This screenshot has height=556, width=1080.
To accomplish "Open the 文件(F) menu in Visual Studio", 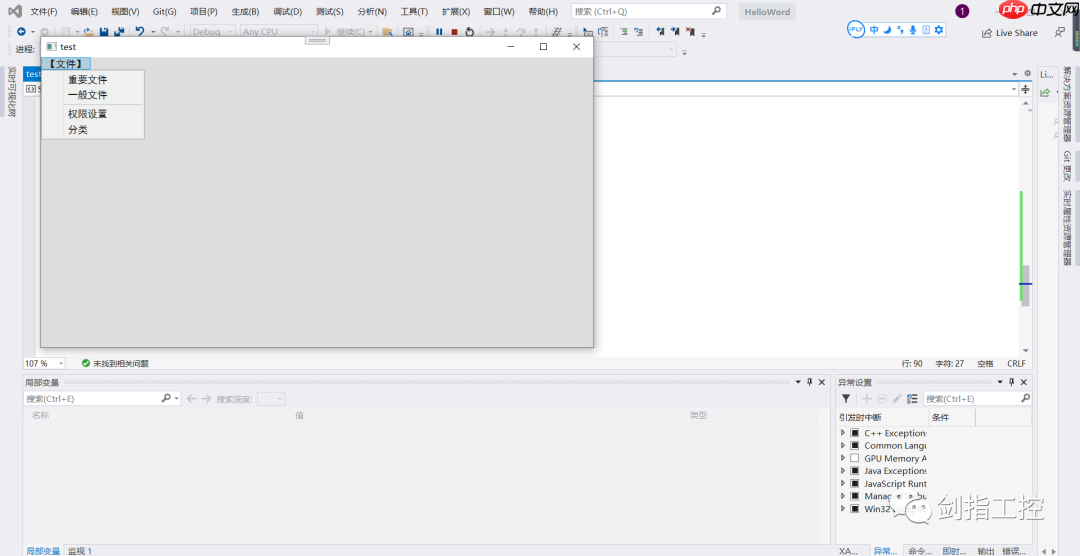I will click(x=43, y=12).
